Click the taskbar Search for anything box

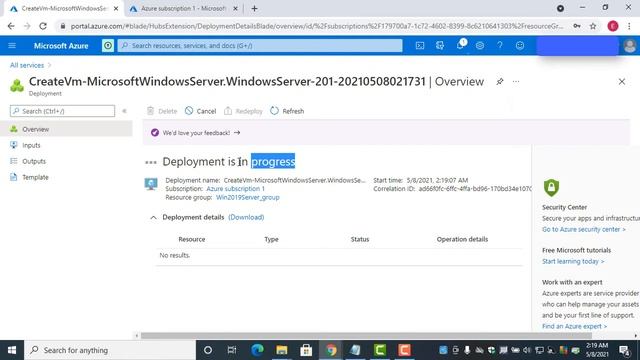110,350
